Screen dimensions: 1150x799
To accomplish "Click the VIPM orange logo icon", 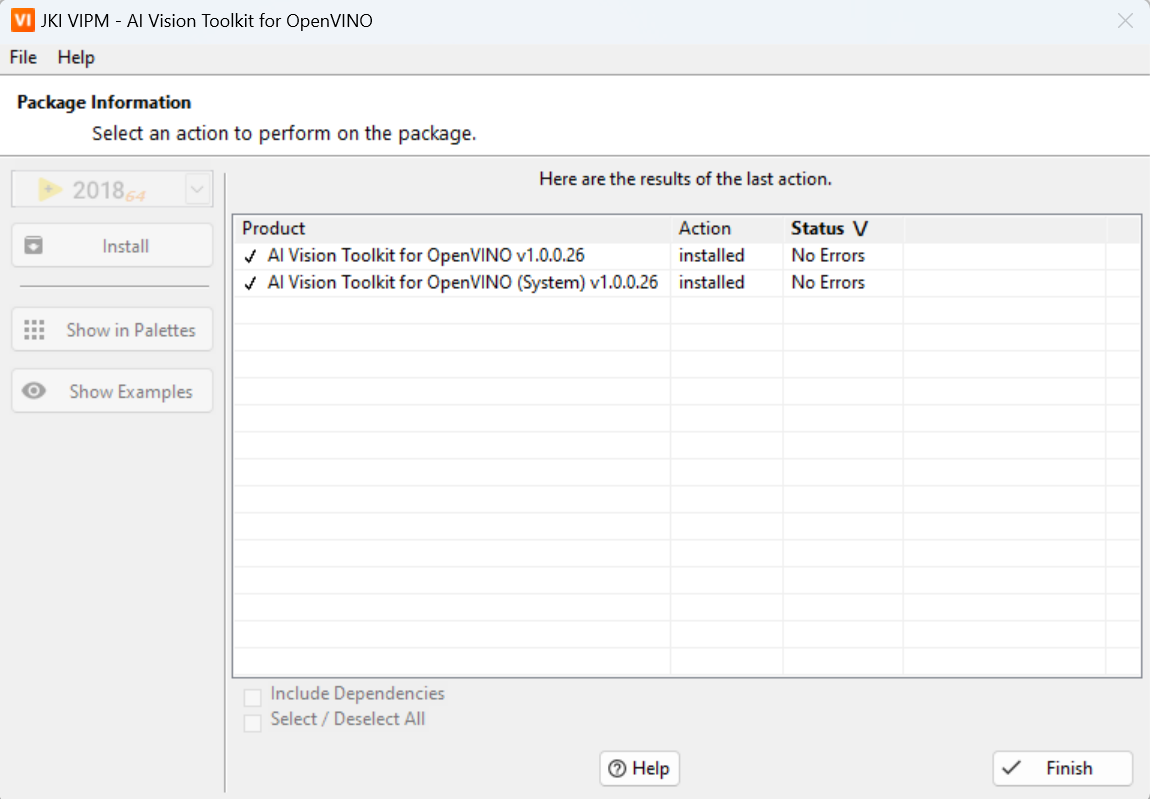I will [22, 20].
